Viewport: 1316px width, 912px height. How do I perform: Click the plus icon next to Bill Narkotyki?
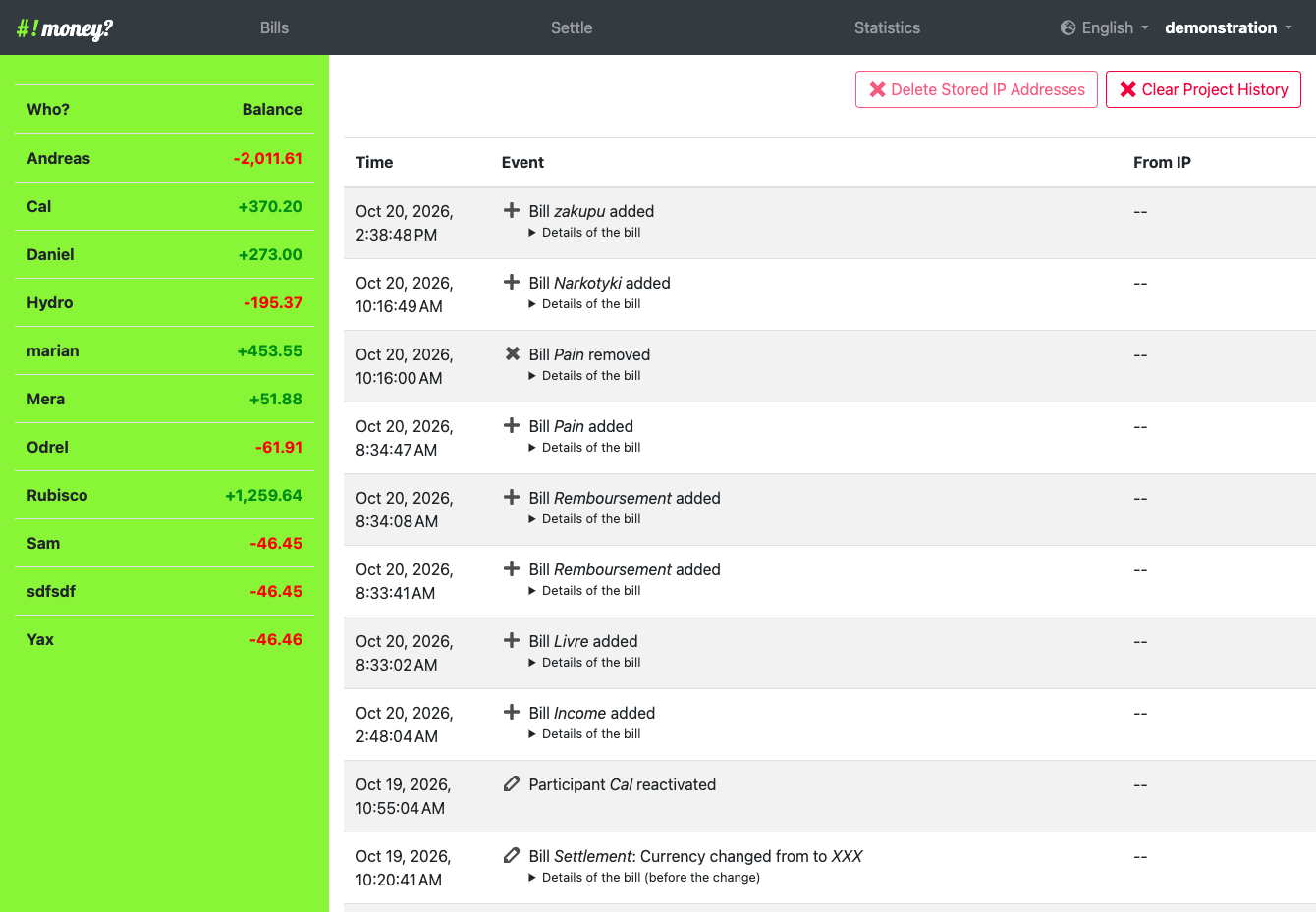[512, 282]
